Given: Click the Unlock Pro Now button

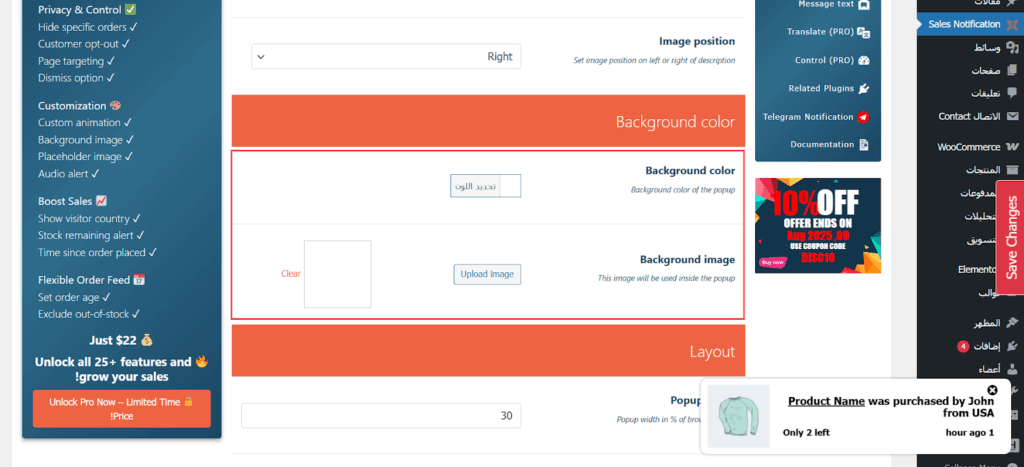Looking at the screenshot, I should [x=122, y=408].
